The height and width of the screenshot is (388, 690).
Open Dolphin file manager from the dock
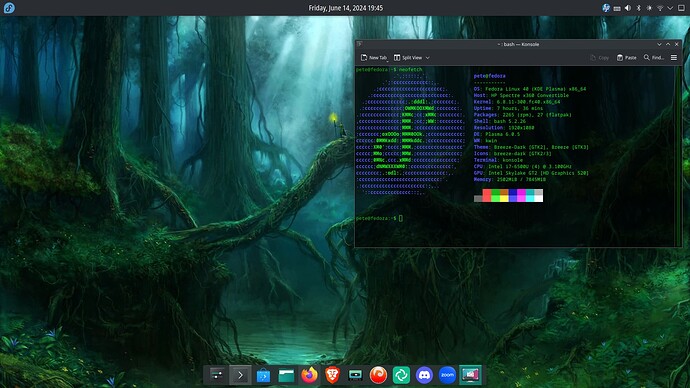pos(286,375)
